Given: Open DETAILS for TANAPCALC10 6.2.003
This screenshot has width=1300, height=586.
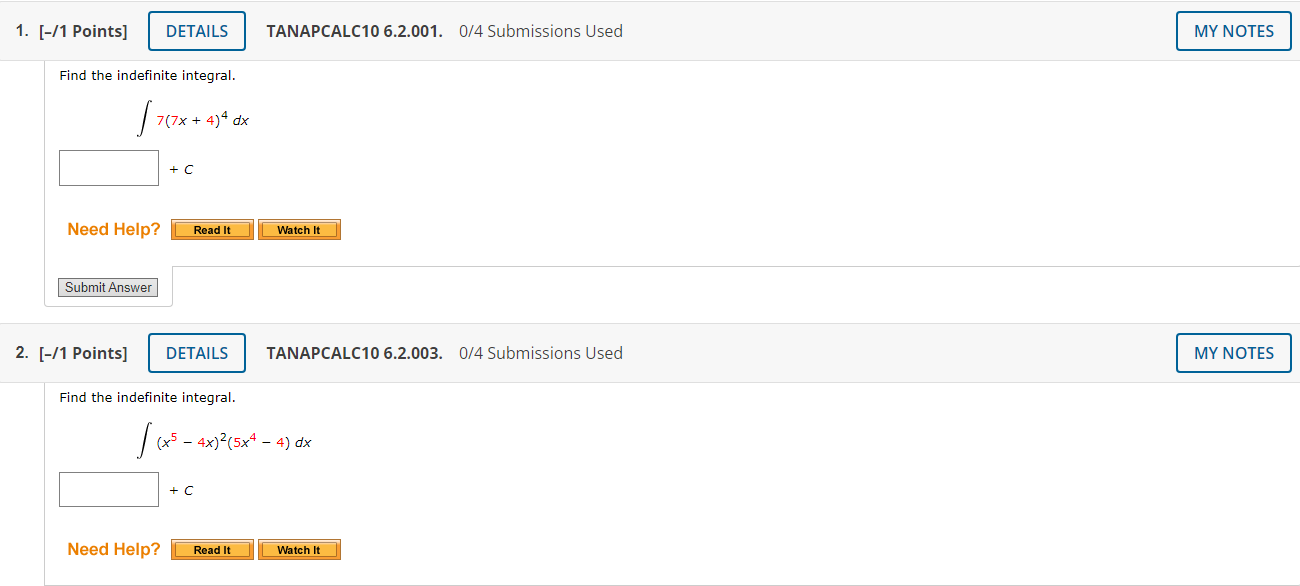Looking at the screenshot, I should coord(196,352).
